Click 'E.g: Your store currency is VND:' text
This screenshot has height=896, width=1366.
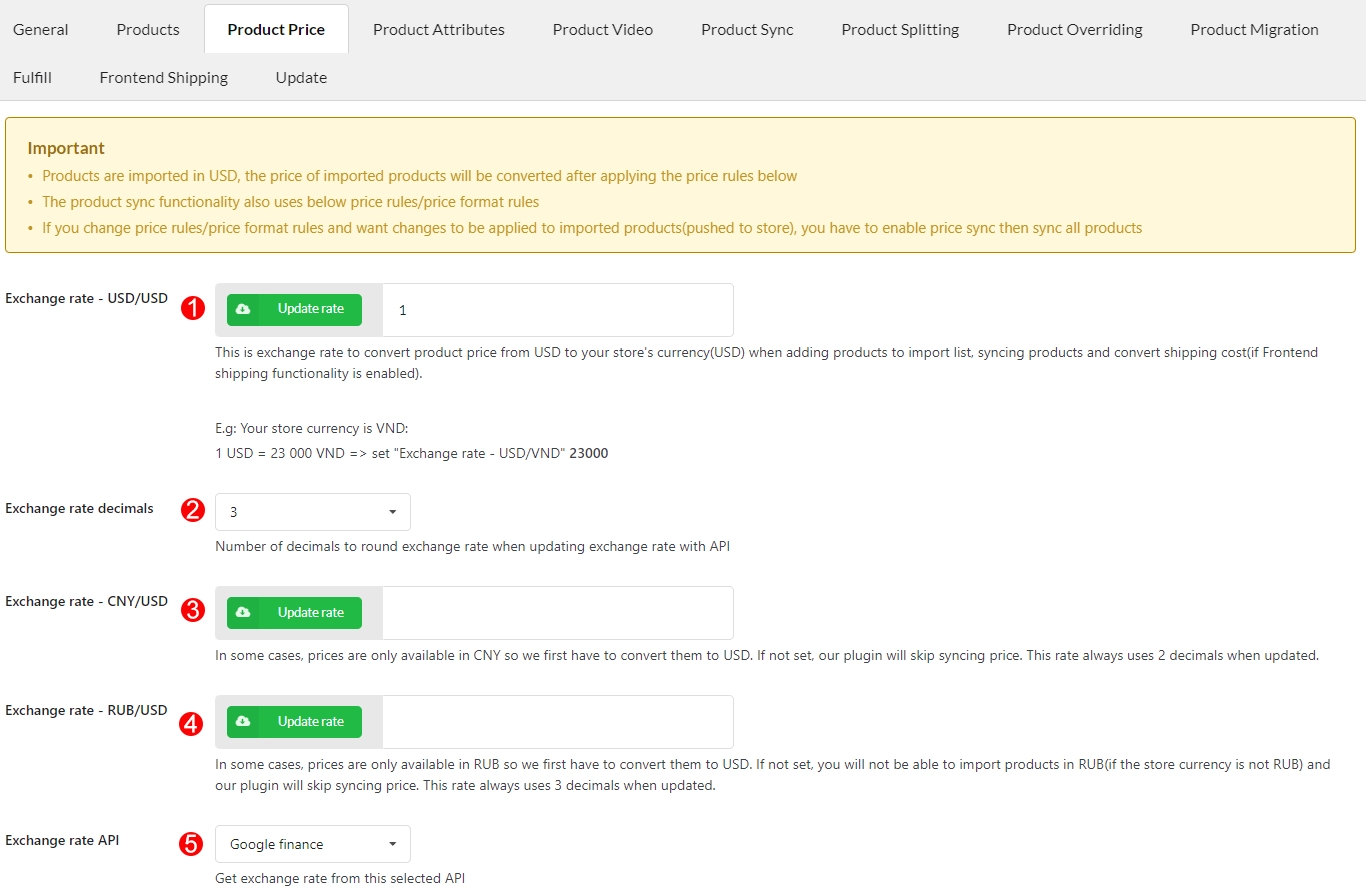[312, 428]
